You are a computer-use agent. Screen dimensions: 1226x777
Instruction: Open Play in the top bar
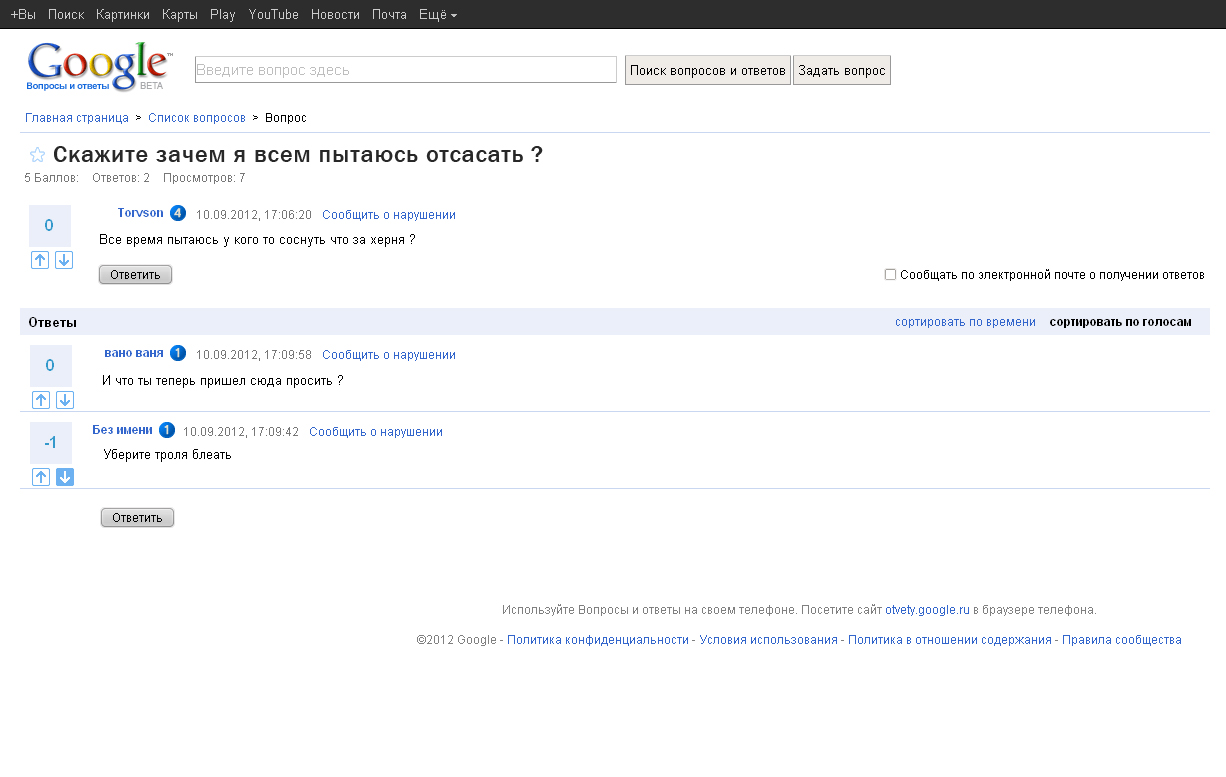223,15
